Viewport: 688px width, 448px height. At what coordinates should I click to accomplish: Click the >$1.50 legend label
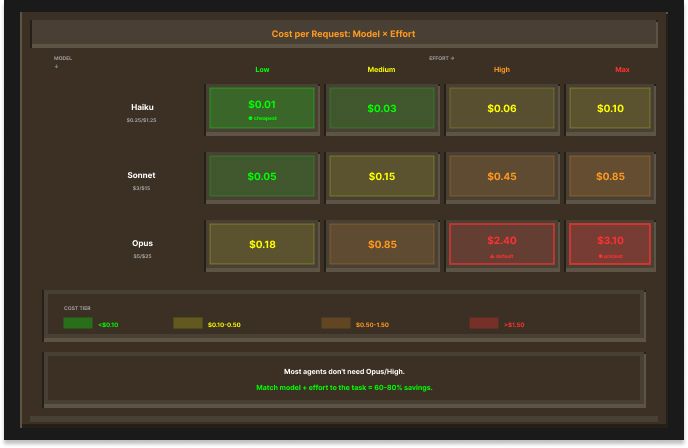[x=514, y=325]
